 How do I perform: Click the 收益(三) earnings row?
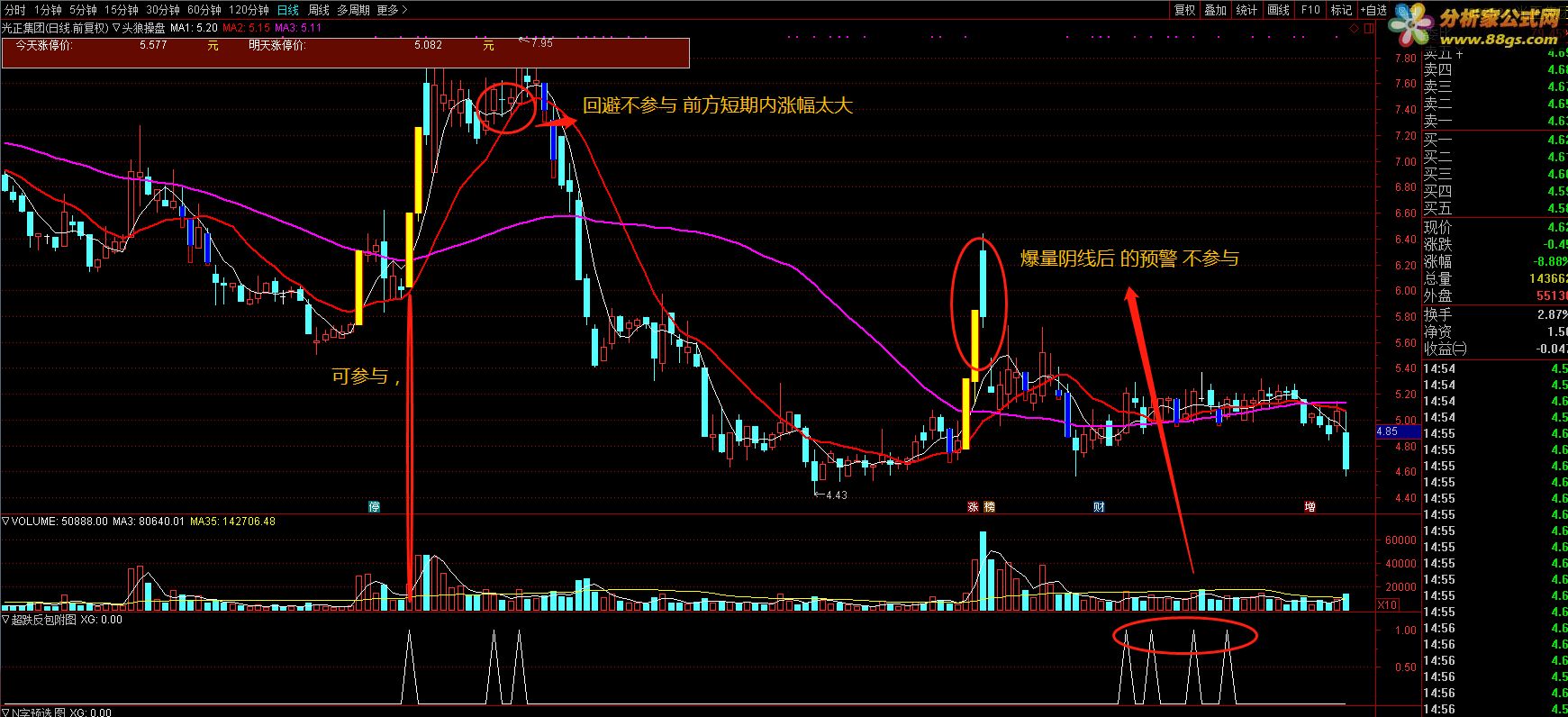[1495, 349]
